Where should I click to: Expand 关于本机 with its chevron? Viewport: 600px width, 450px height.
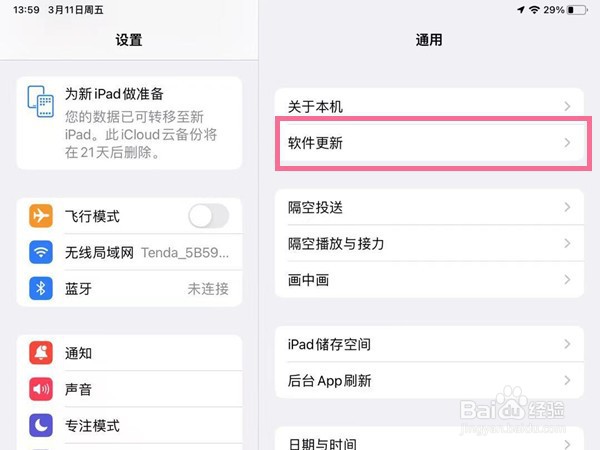tap(567, 106)
